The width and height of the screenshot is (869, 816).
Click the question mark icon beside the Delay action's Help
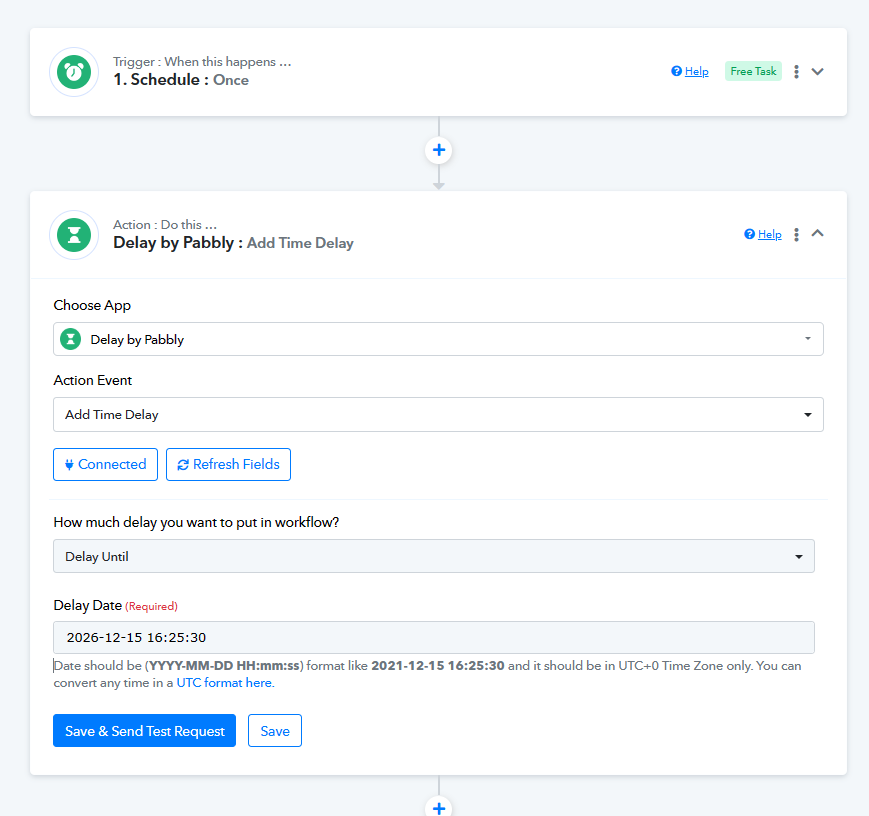(749, 234)
